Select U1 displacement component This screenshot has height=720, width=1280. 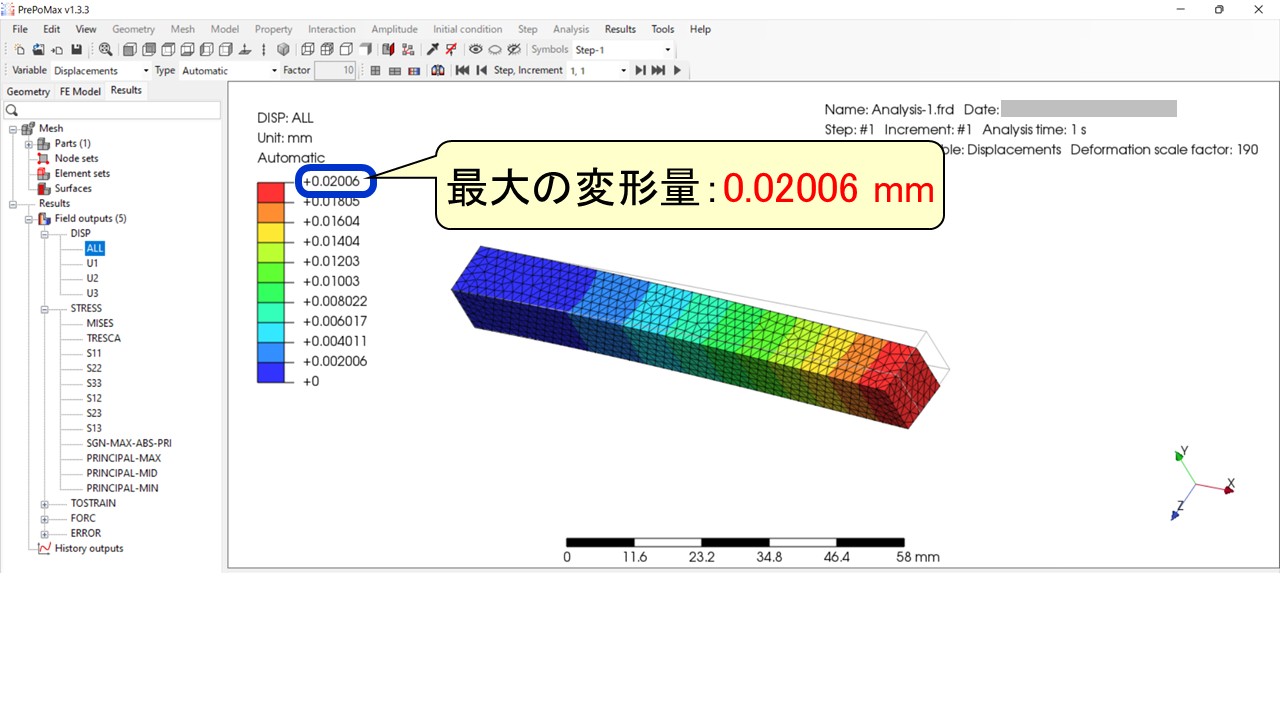pyautogui.click(x=92, y=263)
